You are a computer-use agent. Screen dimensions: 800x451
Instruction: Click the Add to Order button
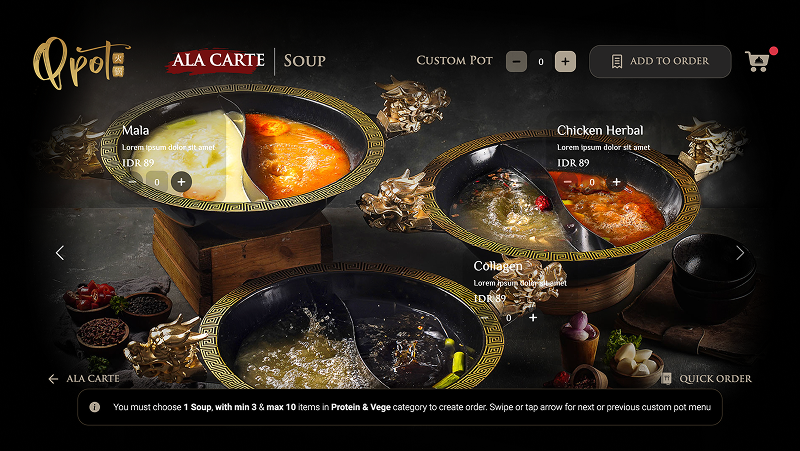tap(660, 61)
